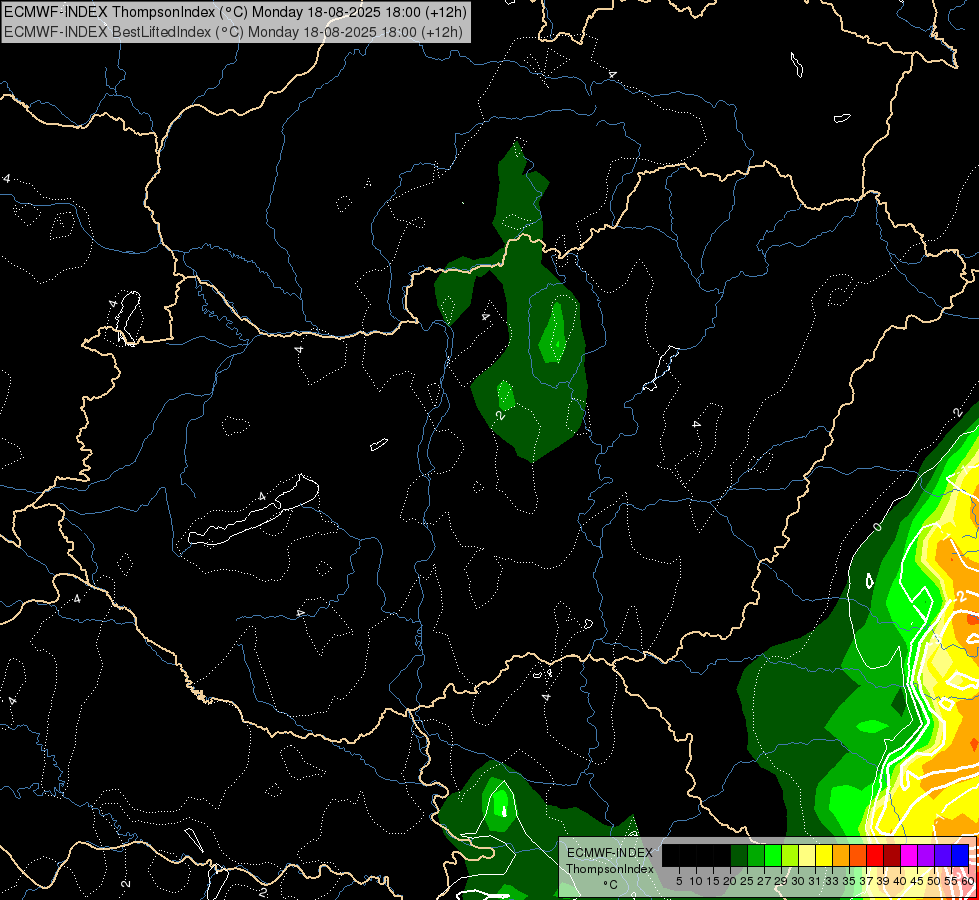Click legend tick label 20
979x900 pixels.
(730, 881)
